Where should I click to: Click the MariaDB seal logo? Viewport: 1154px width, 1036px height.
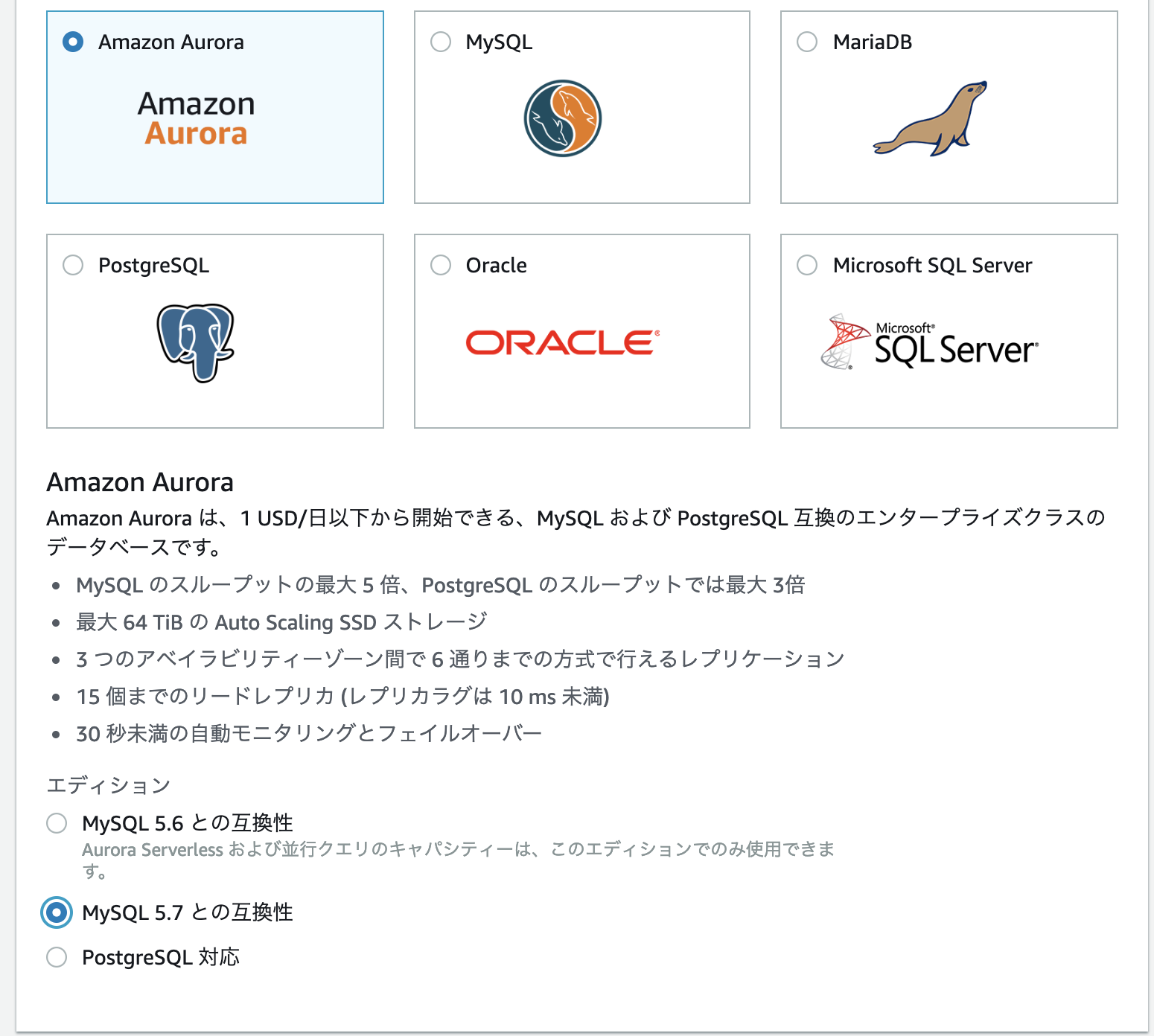[931, 118]
